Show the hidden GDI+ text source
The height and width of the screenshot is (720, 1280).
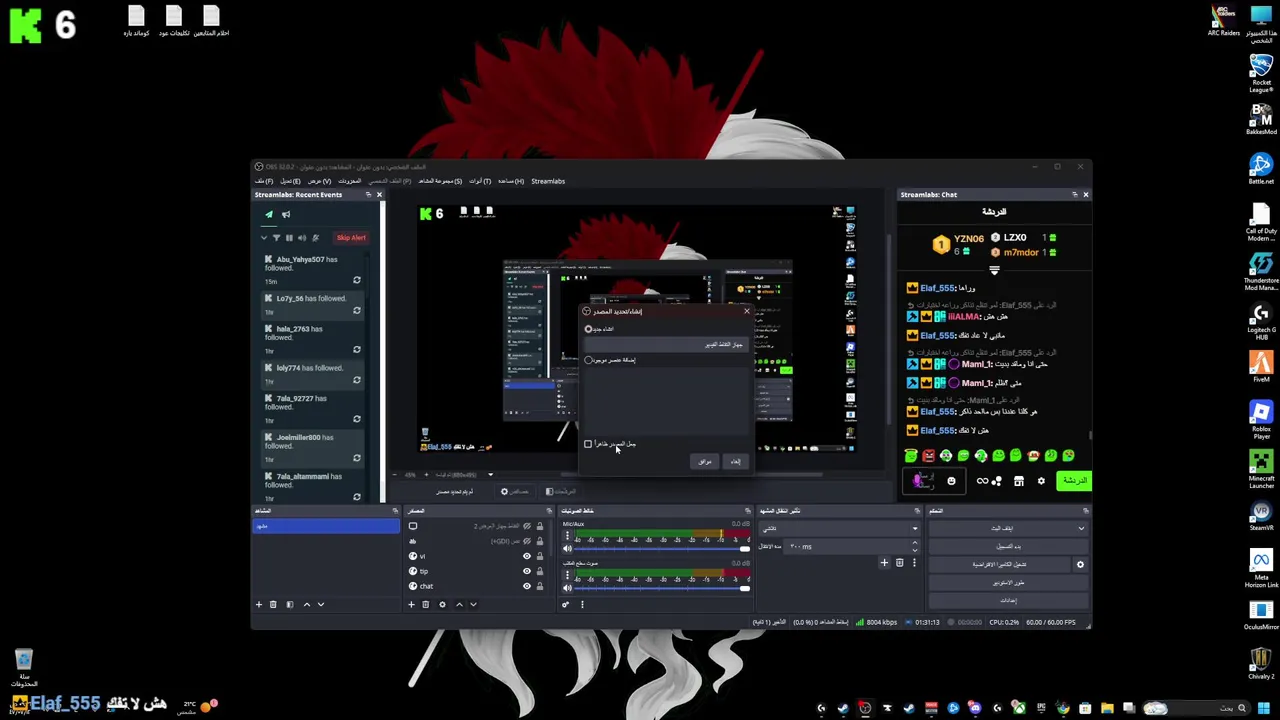pos(527,541)
